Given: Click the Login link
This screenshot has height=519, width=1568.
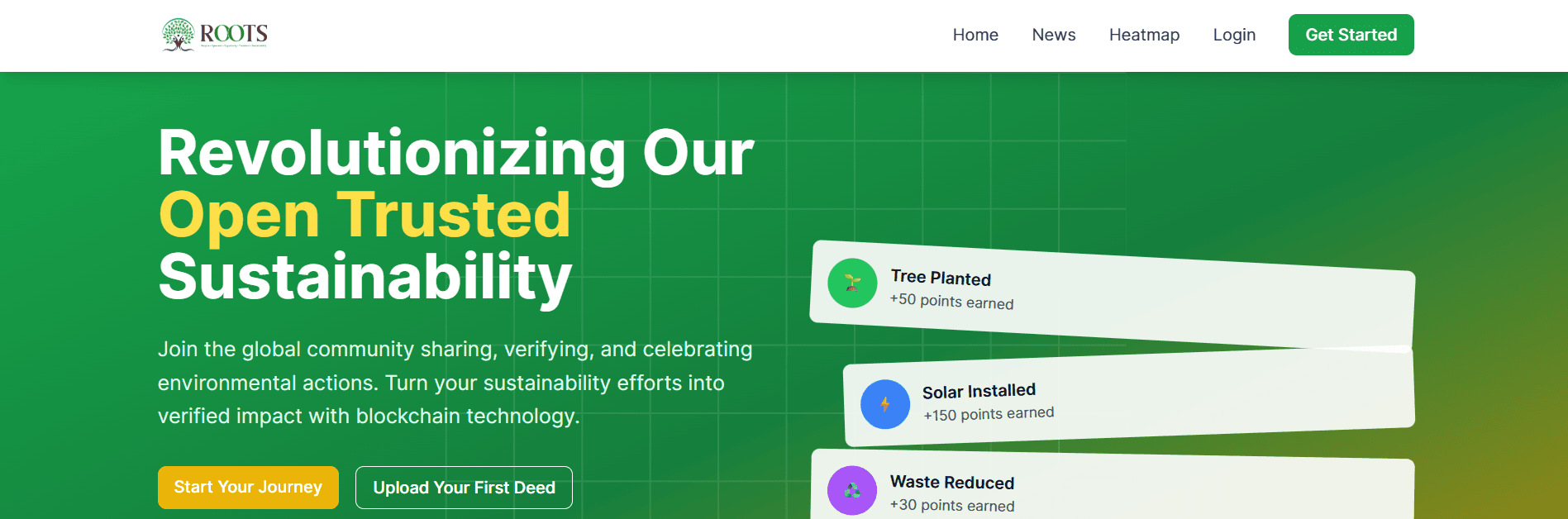Looking at the screenshot, I should click(1233, 35).
